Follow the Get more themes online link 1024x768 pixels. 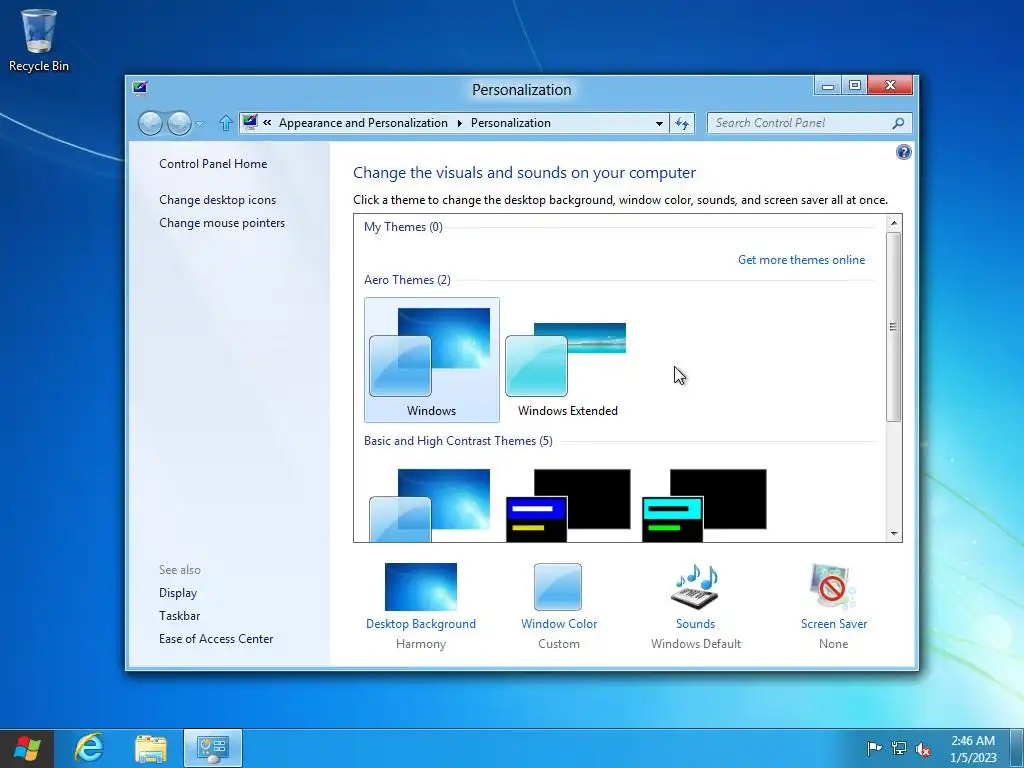(801, 260)
